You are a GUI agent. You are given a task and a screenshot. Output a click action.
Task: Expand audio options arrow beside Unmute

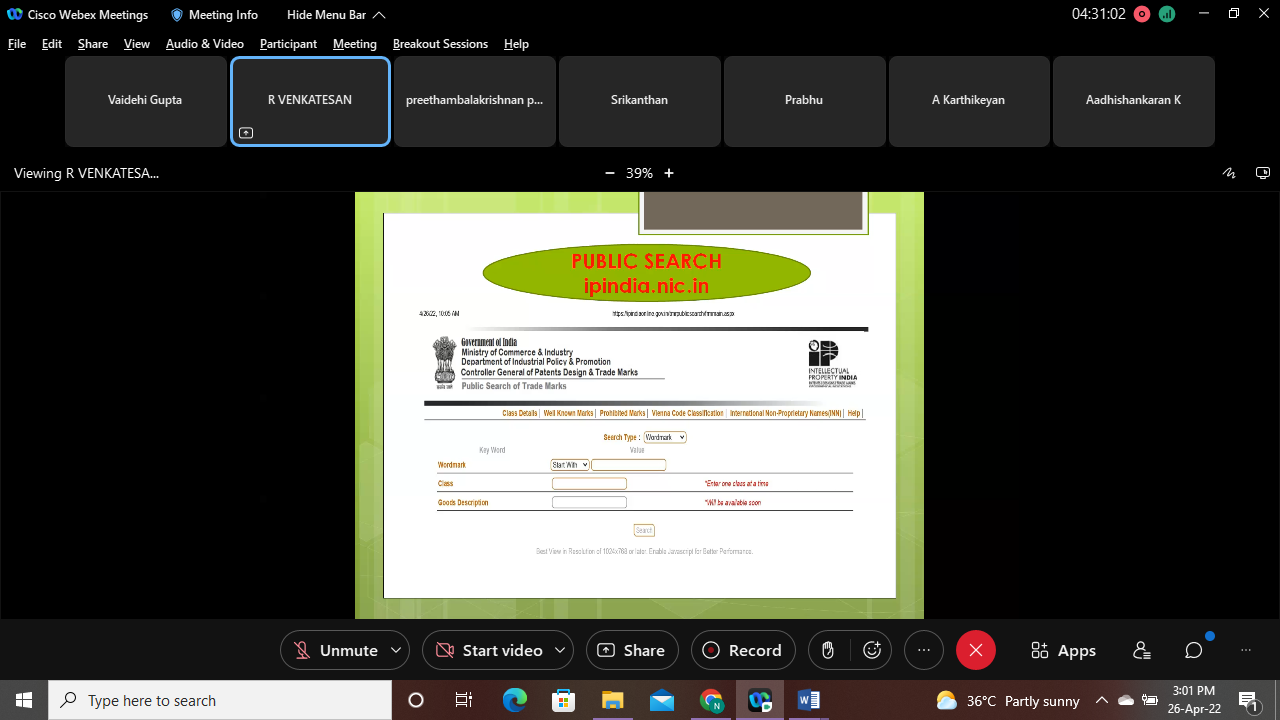coord(396,650)
